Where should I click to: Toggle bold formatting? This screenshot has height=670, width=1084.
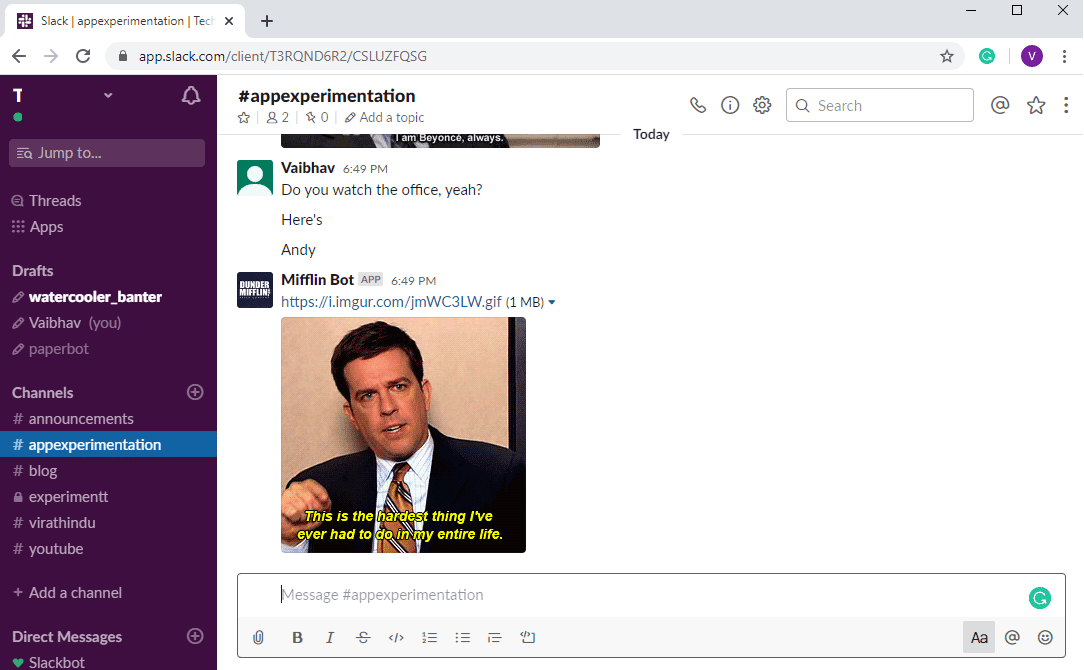297,638
